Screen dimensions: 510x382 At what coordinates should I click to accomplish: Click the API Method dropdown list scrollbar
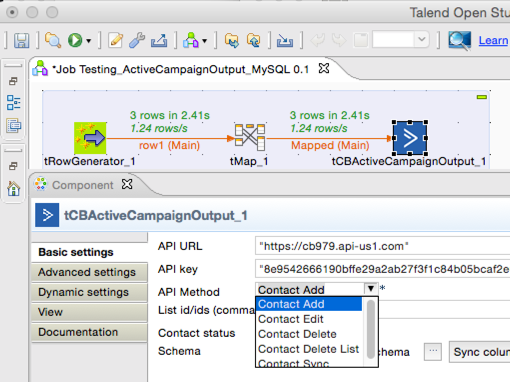click(370, 329)
